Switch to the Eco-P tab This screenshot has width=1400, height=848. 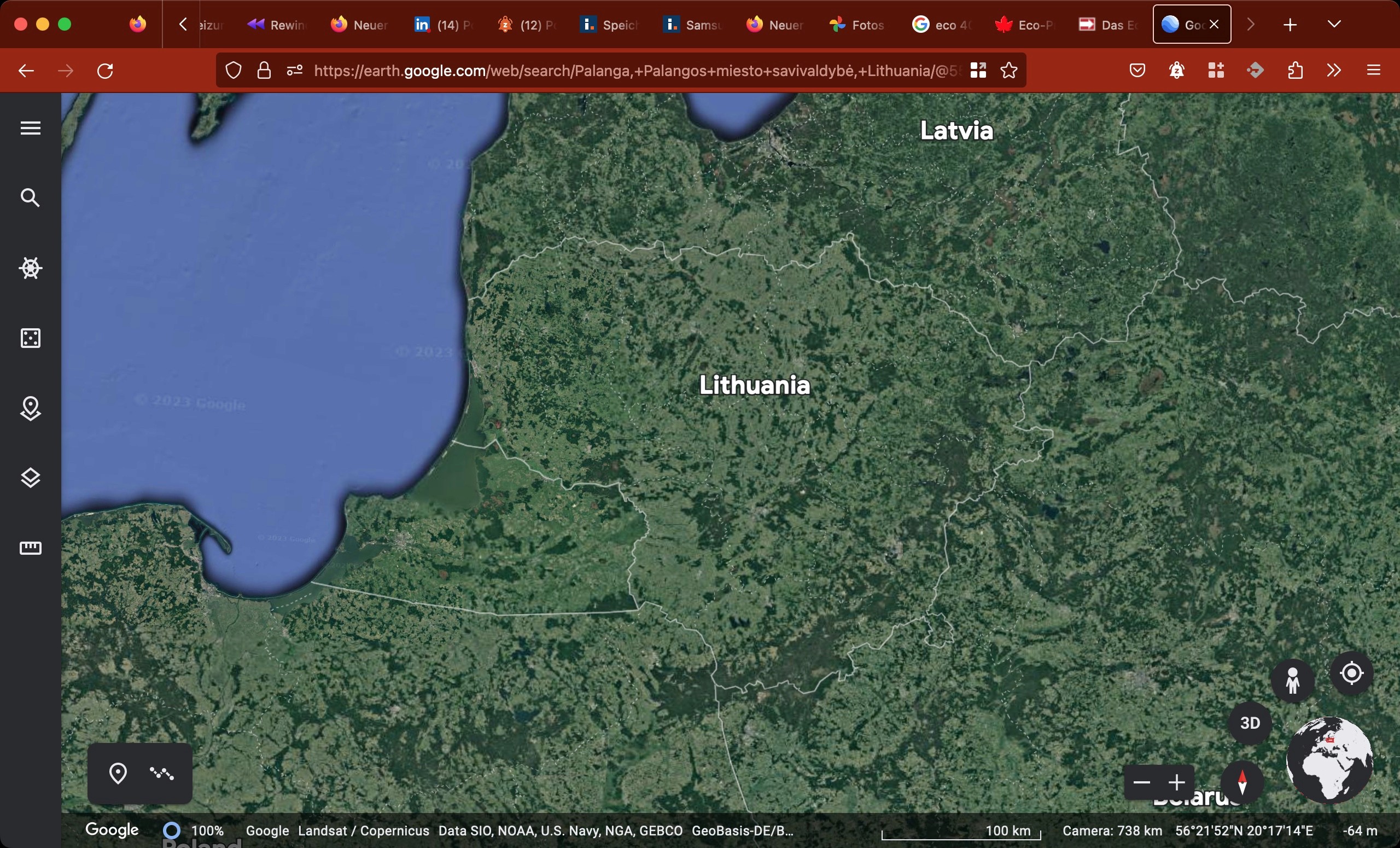pos(1024,25)
